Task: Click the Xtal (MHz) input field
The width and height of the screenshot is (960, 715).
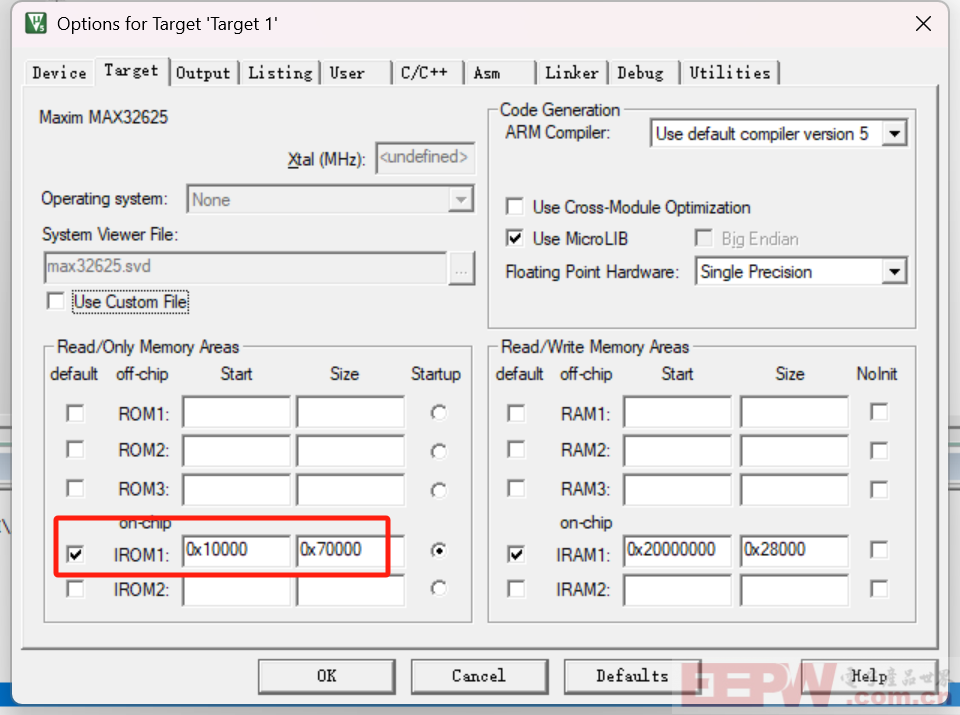Action: point(425,157)
